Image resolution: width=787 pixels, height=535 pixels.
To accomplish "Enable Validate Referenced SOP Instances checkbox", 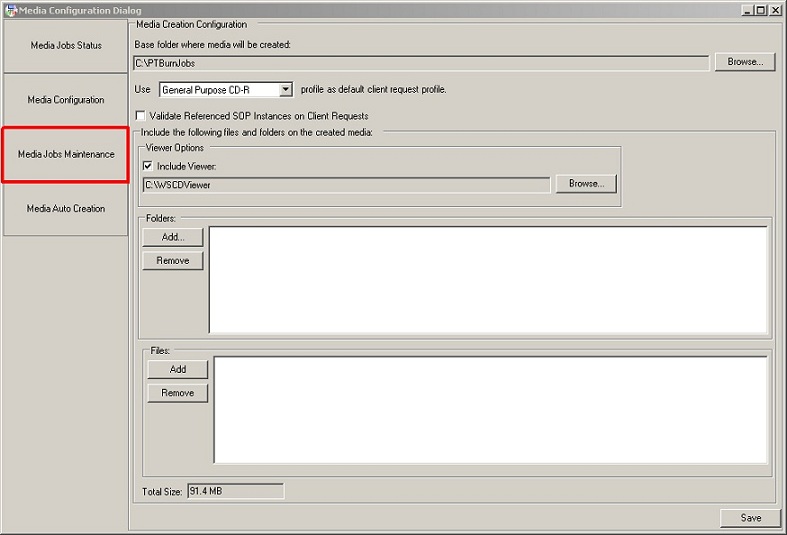I will (x=141, y=116).
